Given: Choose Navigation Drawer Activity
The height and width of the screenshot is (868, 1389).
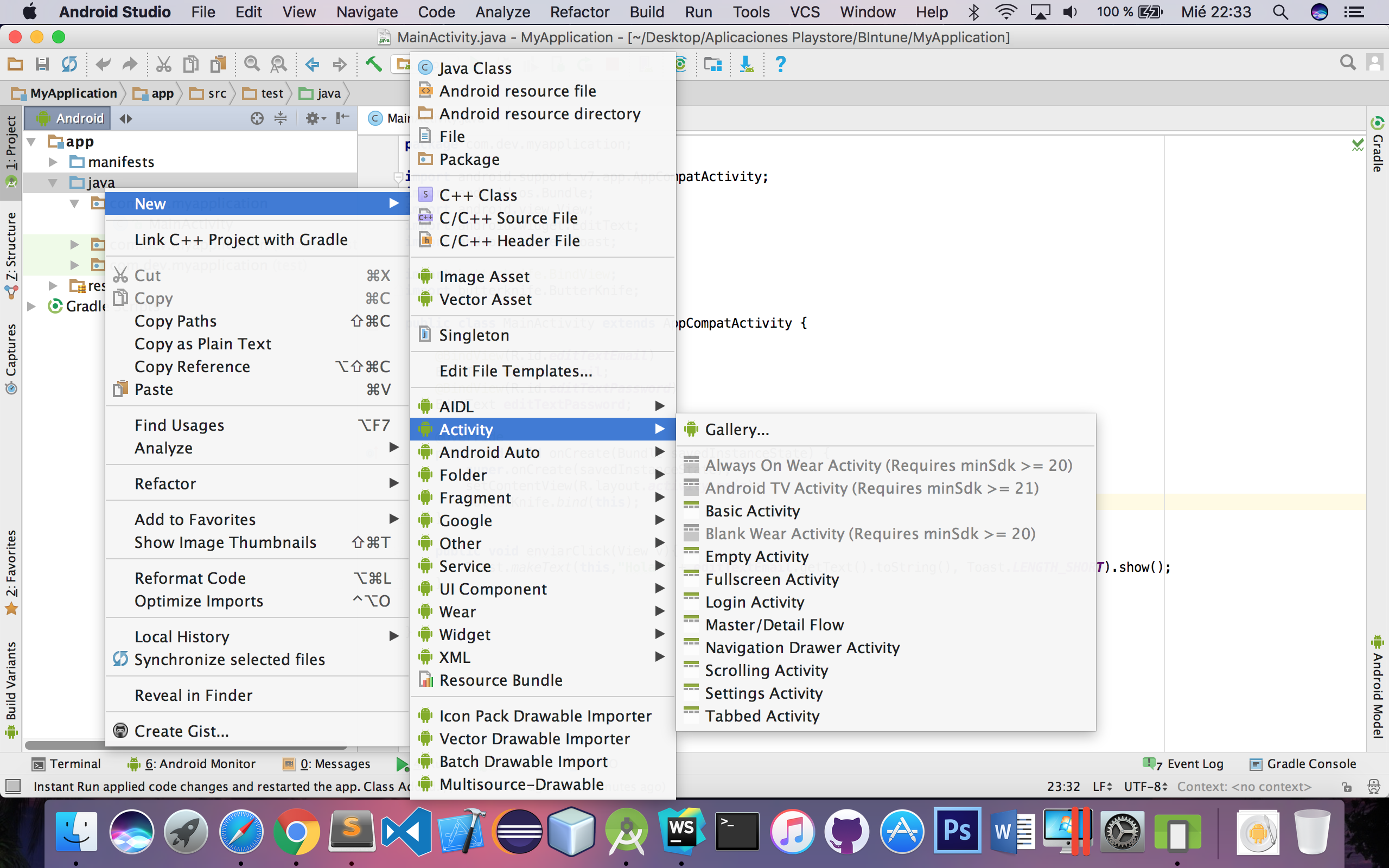Looking at the screenshot, I should (x=886, y=648).
